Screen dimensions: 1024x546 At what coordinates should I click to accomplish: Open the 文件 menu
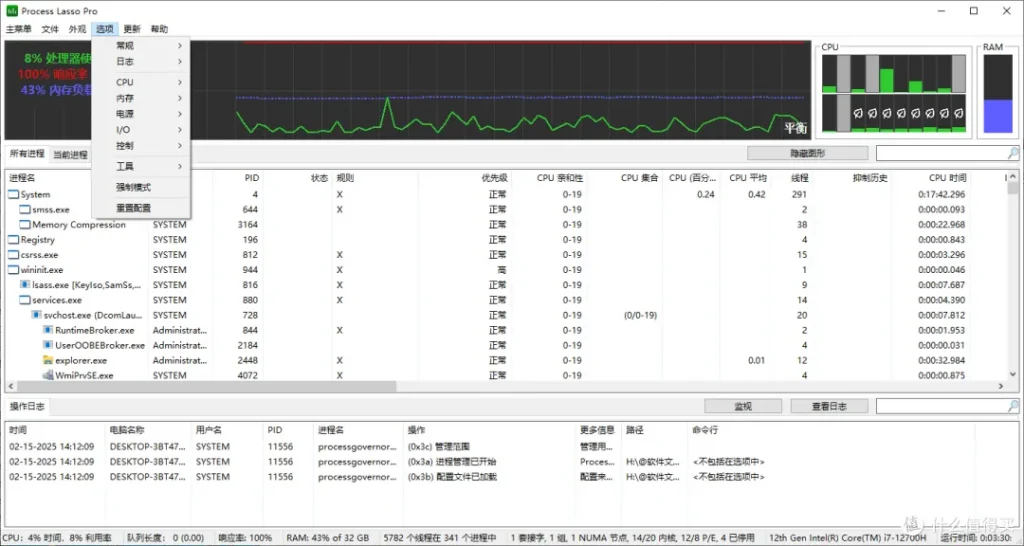(50, 29)
